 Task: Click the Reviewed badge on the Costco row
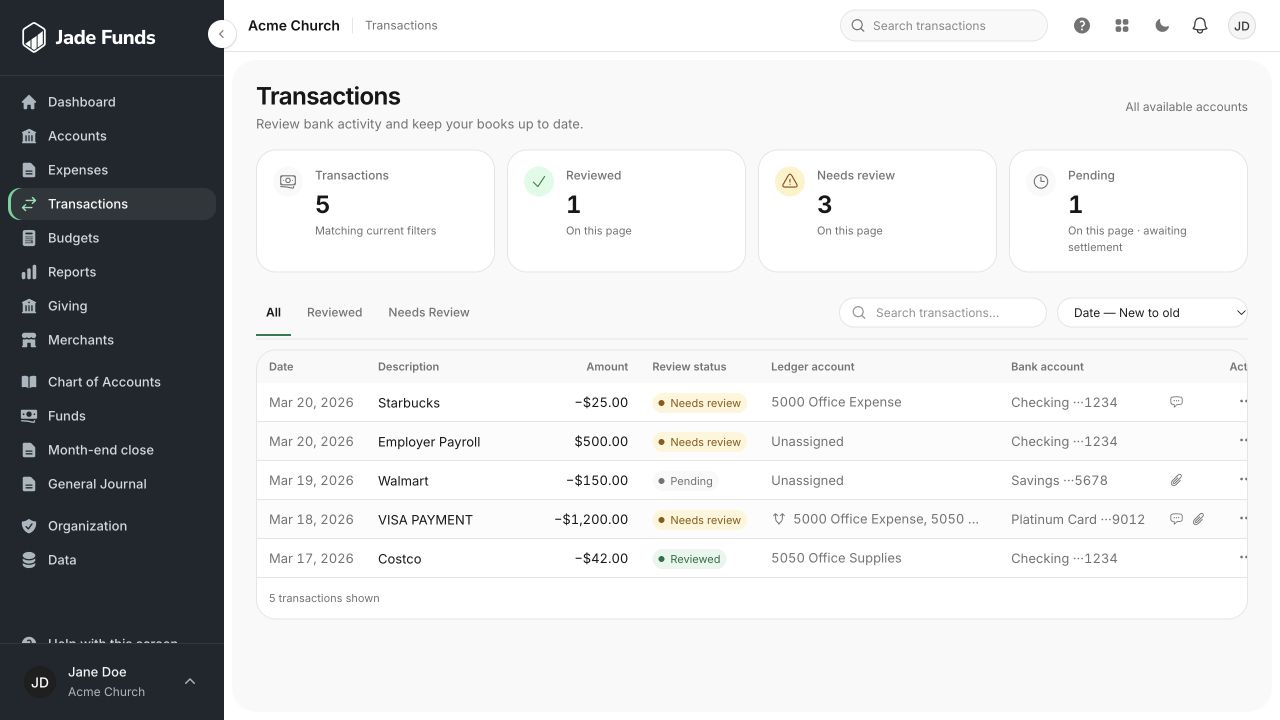(x=689, y=559)
